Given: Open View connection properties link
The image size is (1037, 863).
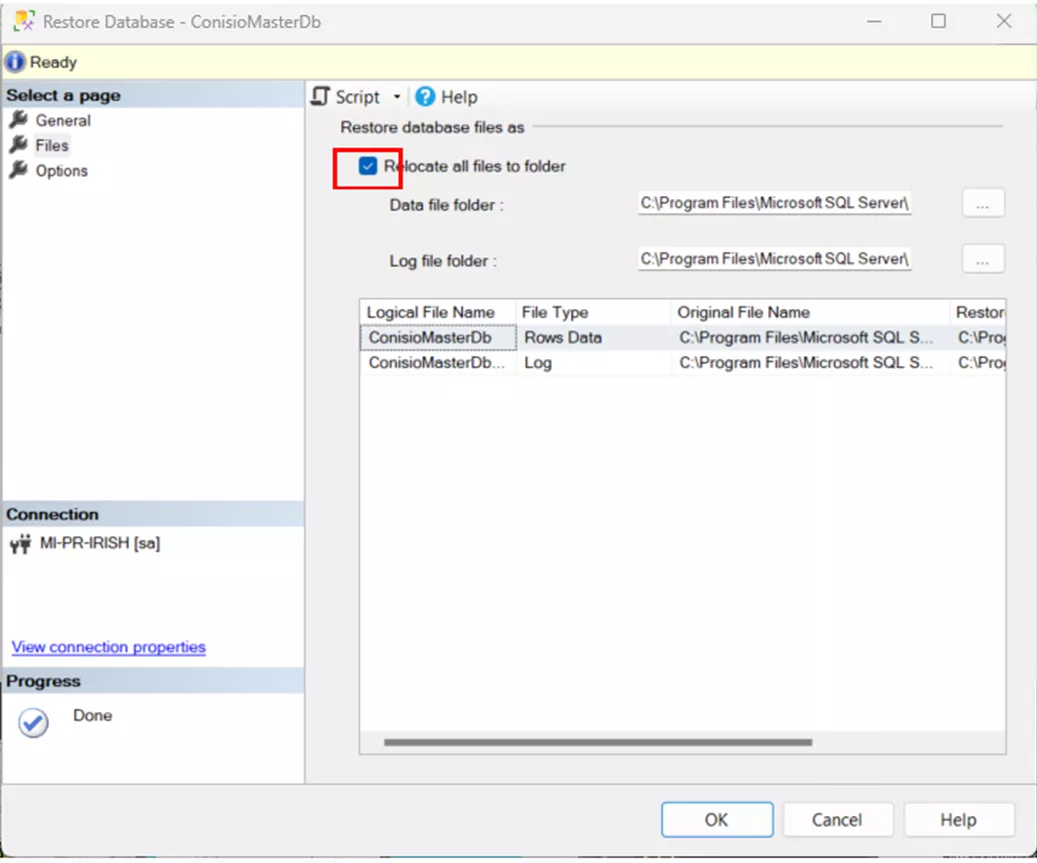Looking at the screenshot, I should [108, 647].
